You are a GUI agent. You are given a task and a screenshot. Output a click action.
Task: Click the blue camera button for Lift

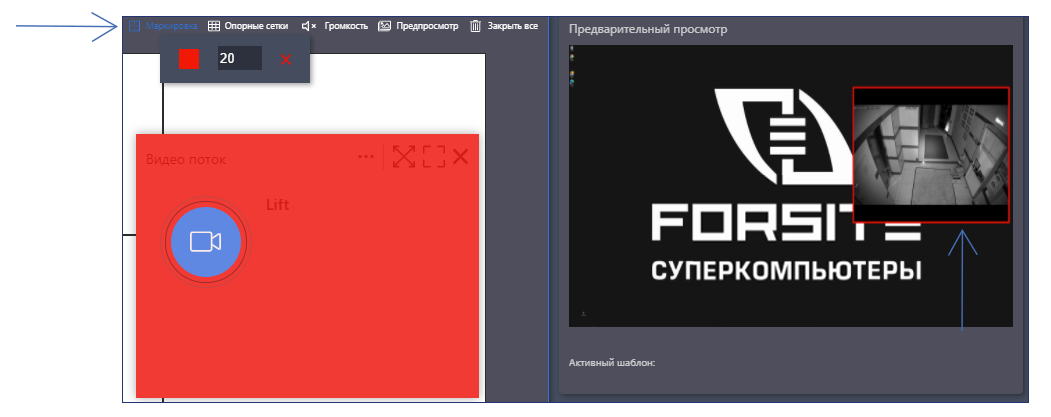pyautogui.click(x=206, y=242)
